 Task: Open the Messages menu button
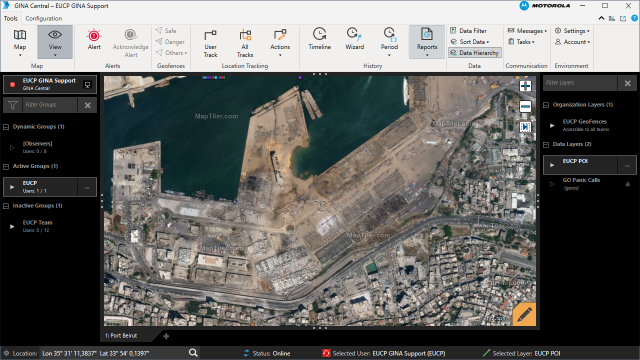(x=527, y=31)
